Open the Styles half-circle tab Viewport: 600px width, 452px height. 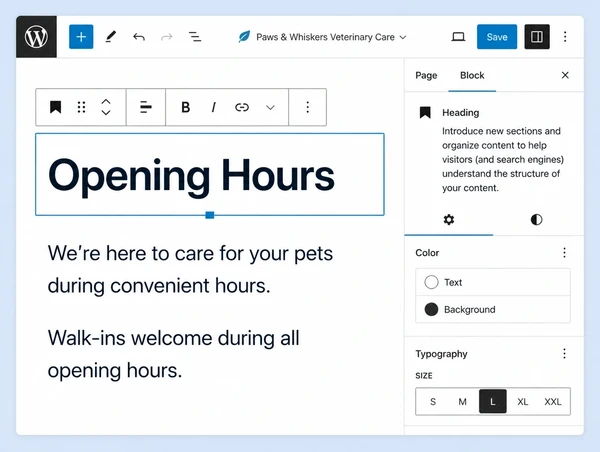click(536, 220)
